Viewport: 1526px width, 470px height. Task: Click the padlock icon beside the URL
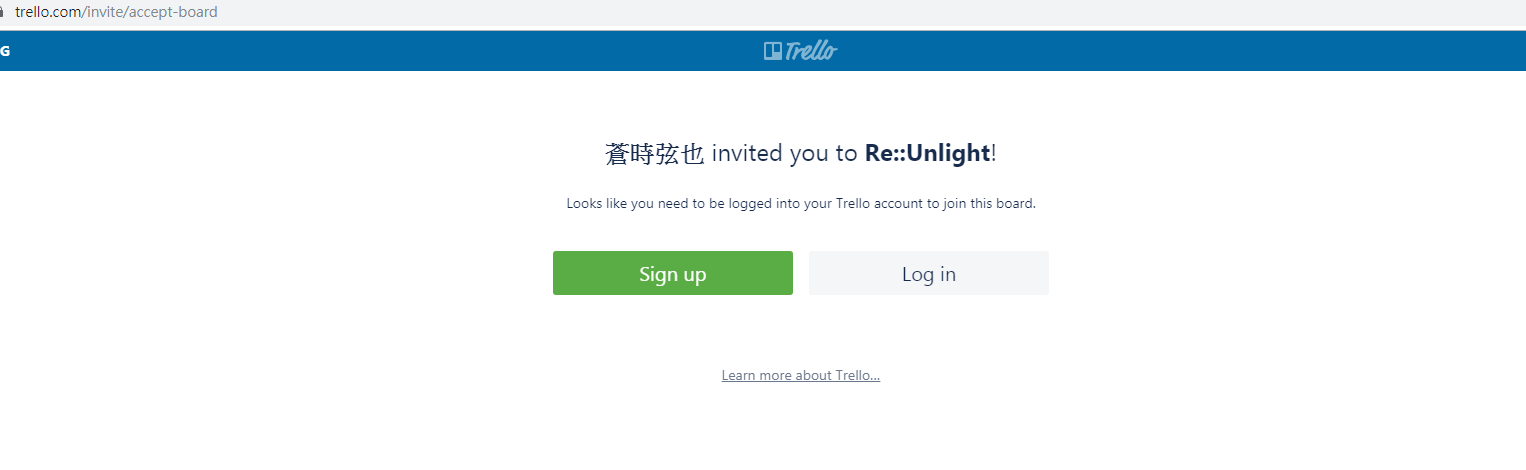click(x=2, y=13)
